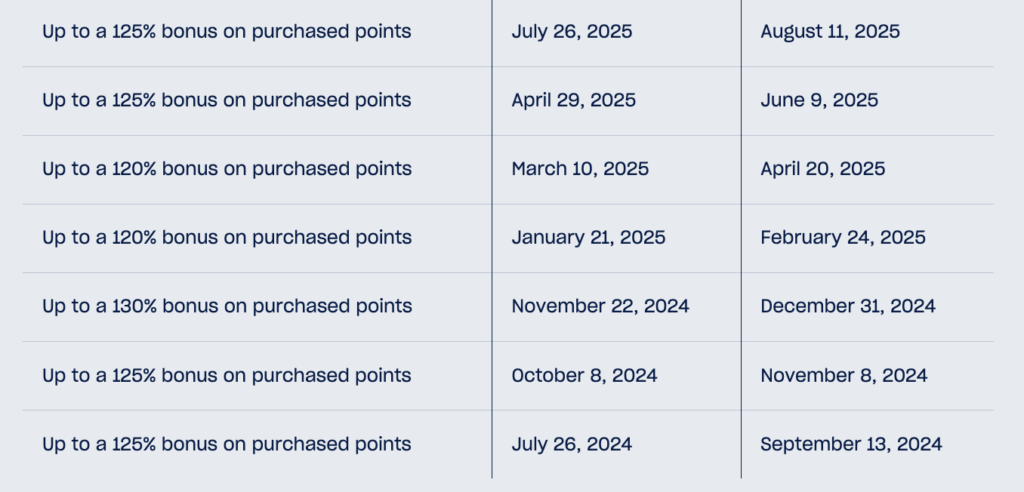The height and width of the screenshot is (492, 1024).
Task: Click the 130% bonus on purchased points row
Action: pos(508,306)
